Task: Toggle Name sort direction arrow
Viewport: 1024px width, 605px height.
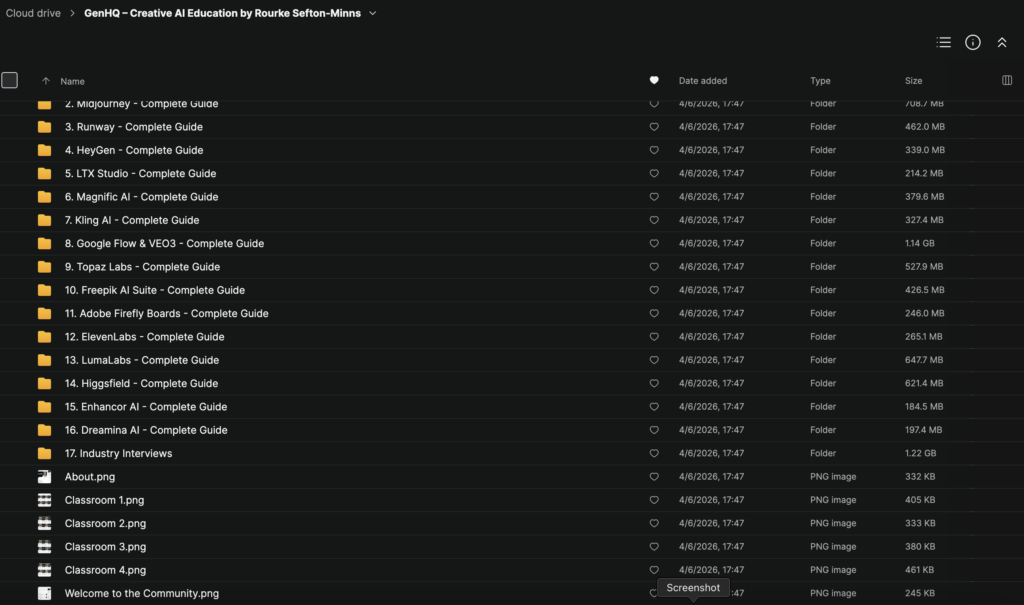Action: (45, 81)
